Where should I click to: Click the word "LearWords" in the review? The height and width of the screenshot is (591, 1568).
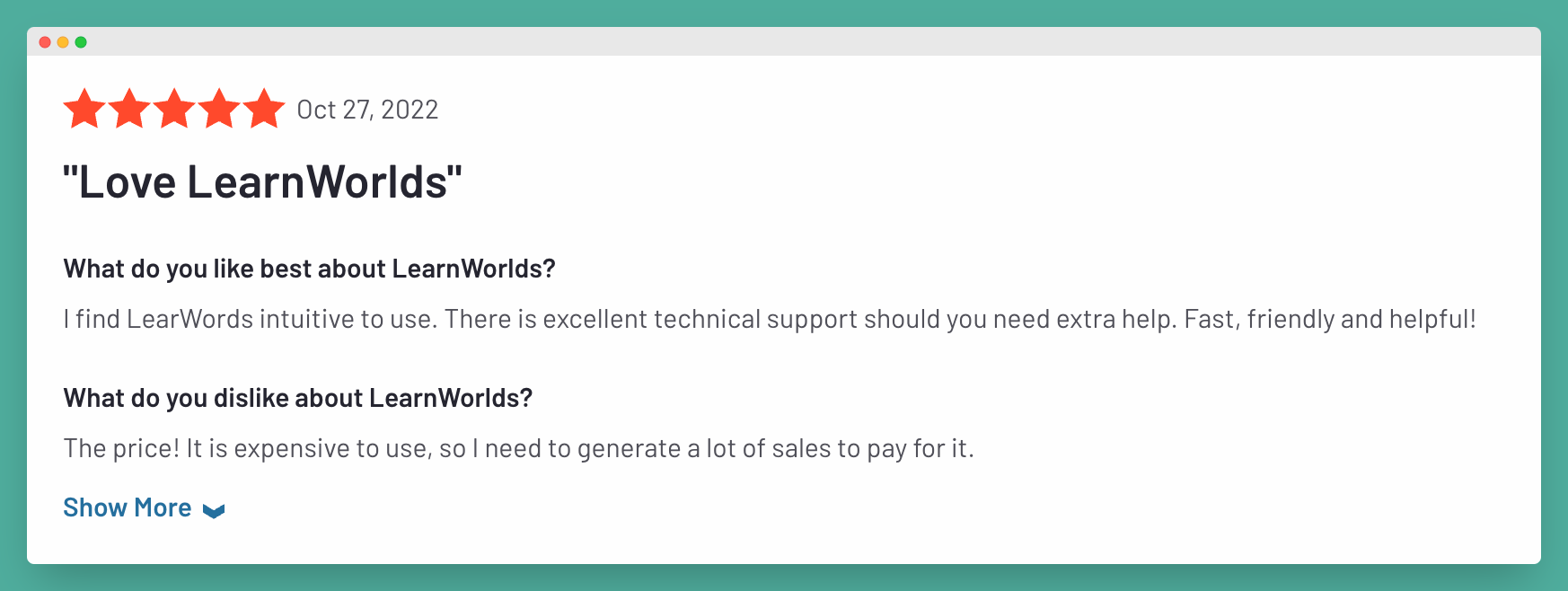[190, 319]
